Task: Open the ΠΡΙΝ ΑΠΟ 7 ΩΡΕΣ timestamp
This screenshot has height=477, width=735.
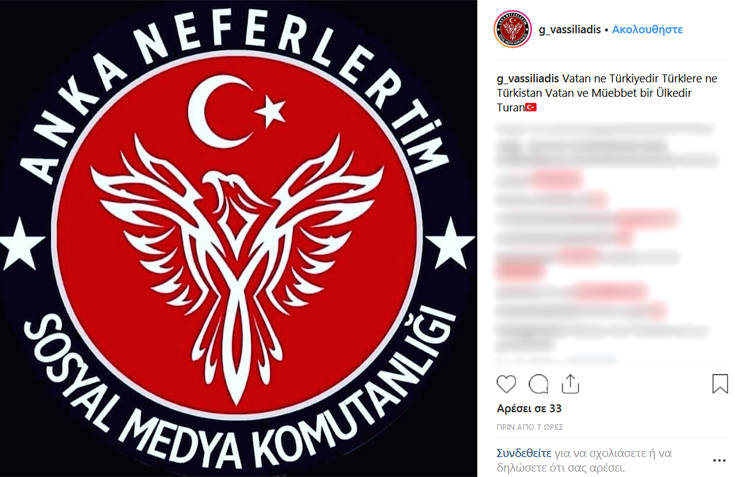Action: click(530, 427)
